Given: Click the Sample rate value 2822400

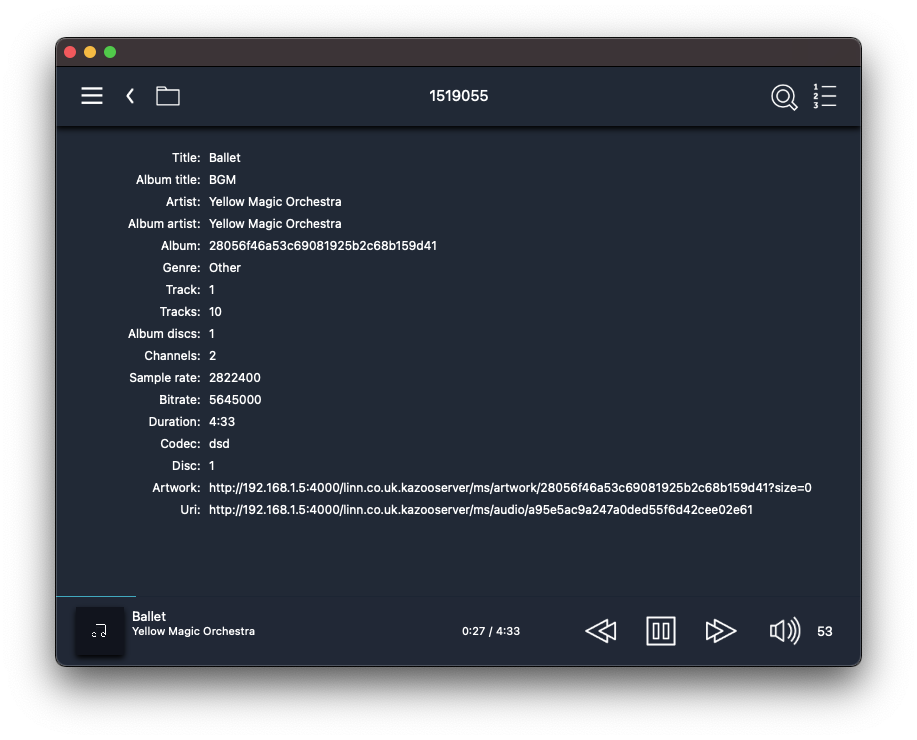Looking at the screenshot, I should coord(235,378).
